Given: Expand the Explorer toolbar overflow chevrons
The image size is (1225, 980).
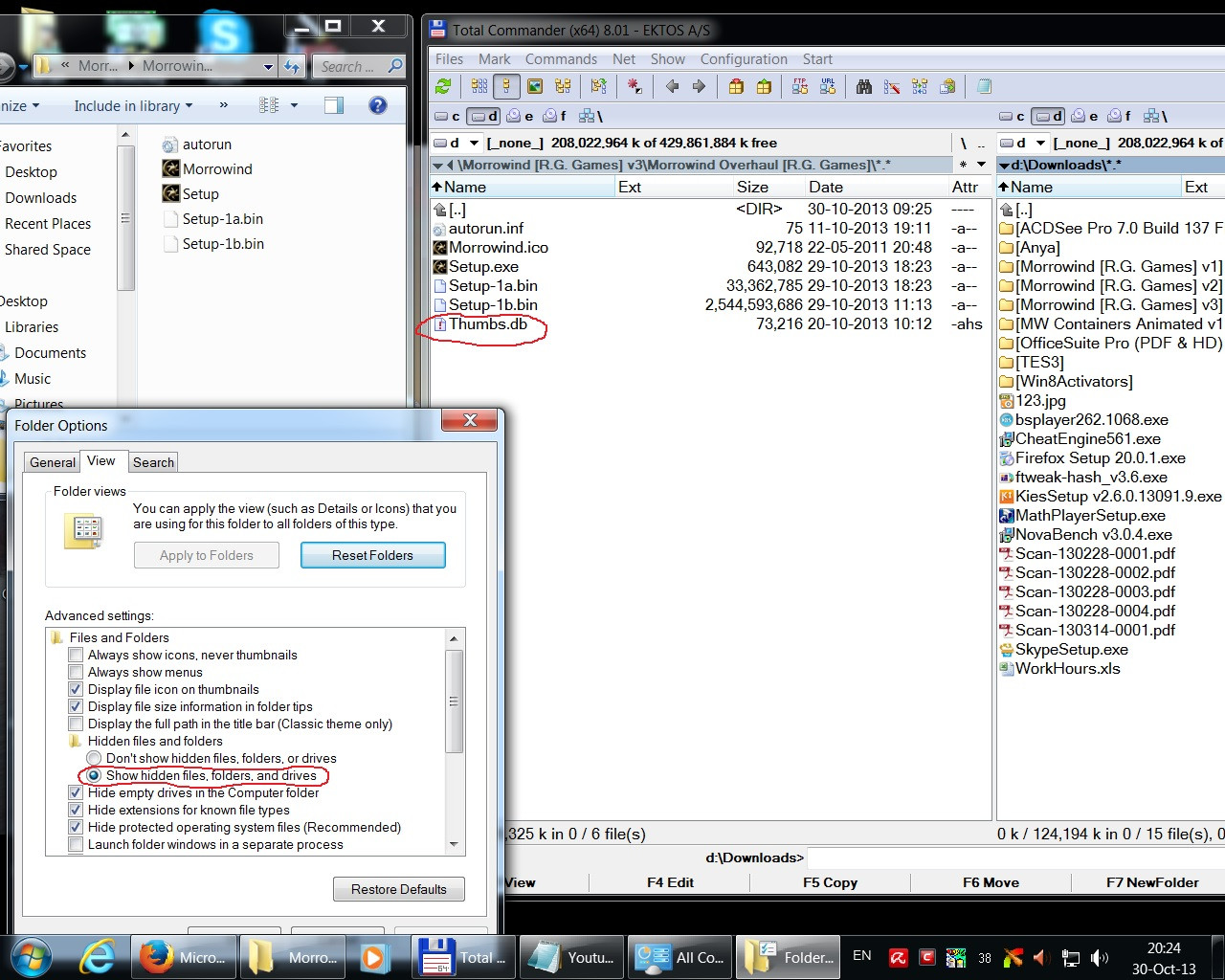Looking at the screenshot, I should click(223, 105).
